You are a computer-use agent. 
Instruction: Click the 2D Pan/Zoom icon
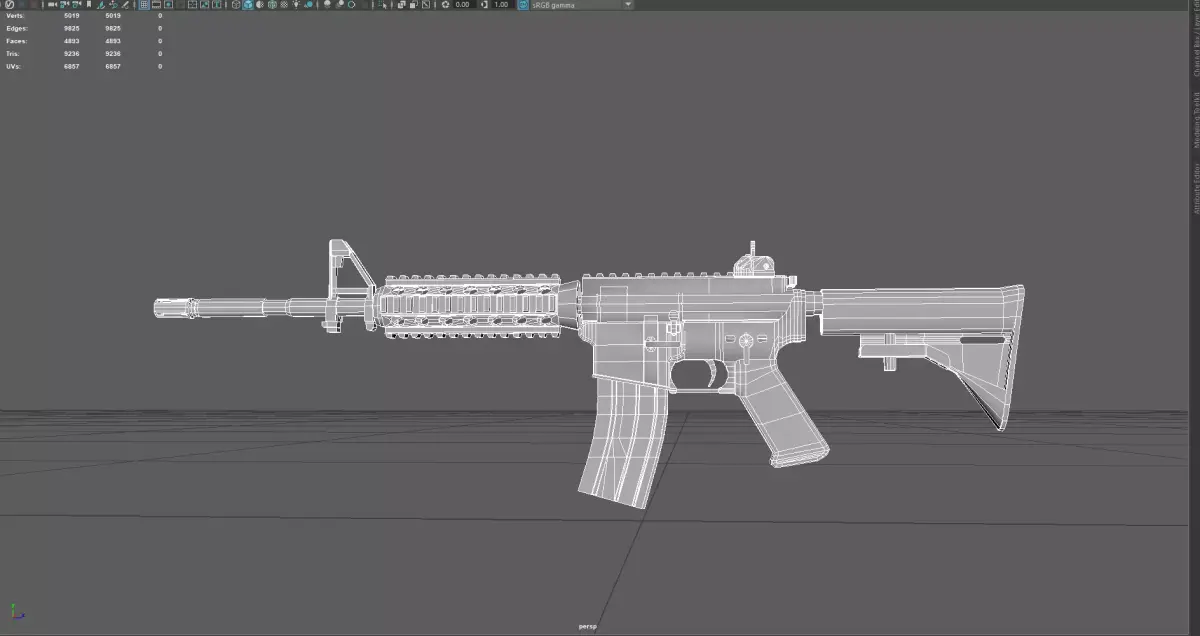(x=113, y=5)
